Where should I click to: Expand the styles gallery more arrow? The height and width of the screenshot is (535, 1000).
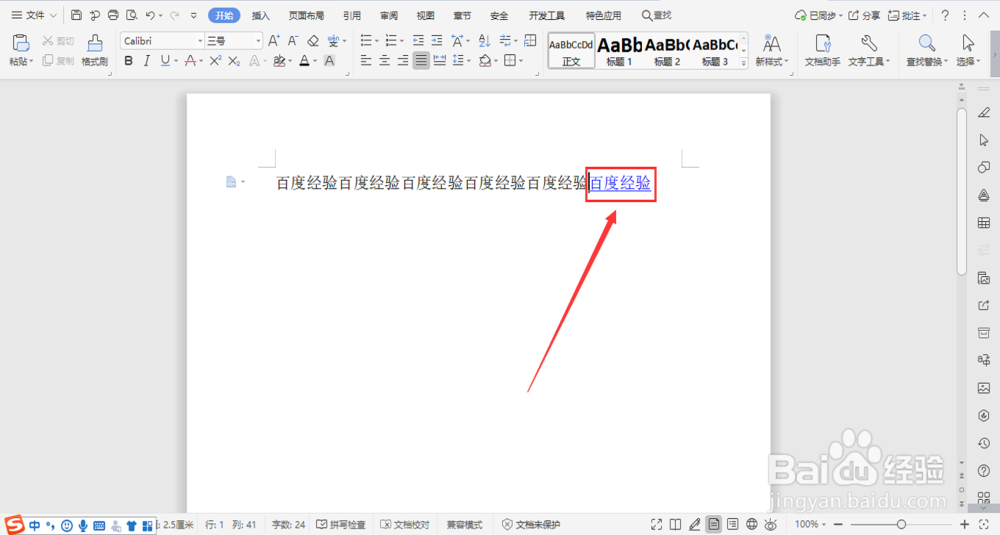(743, 63)
